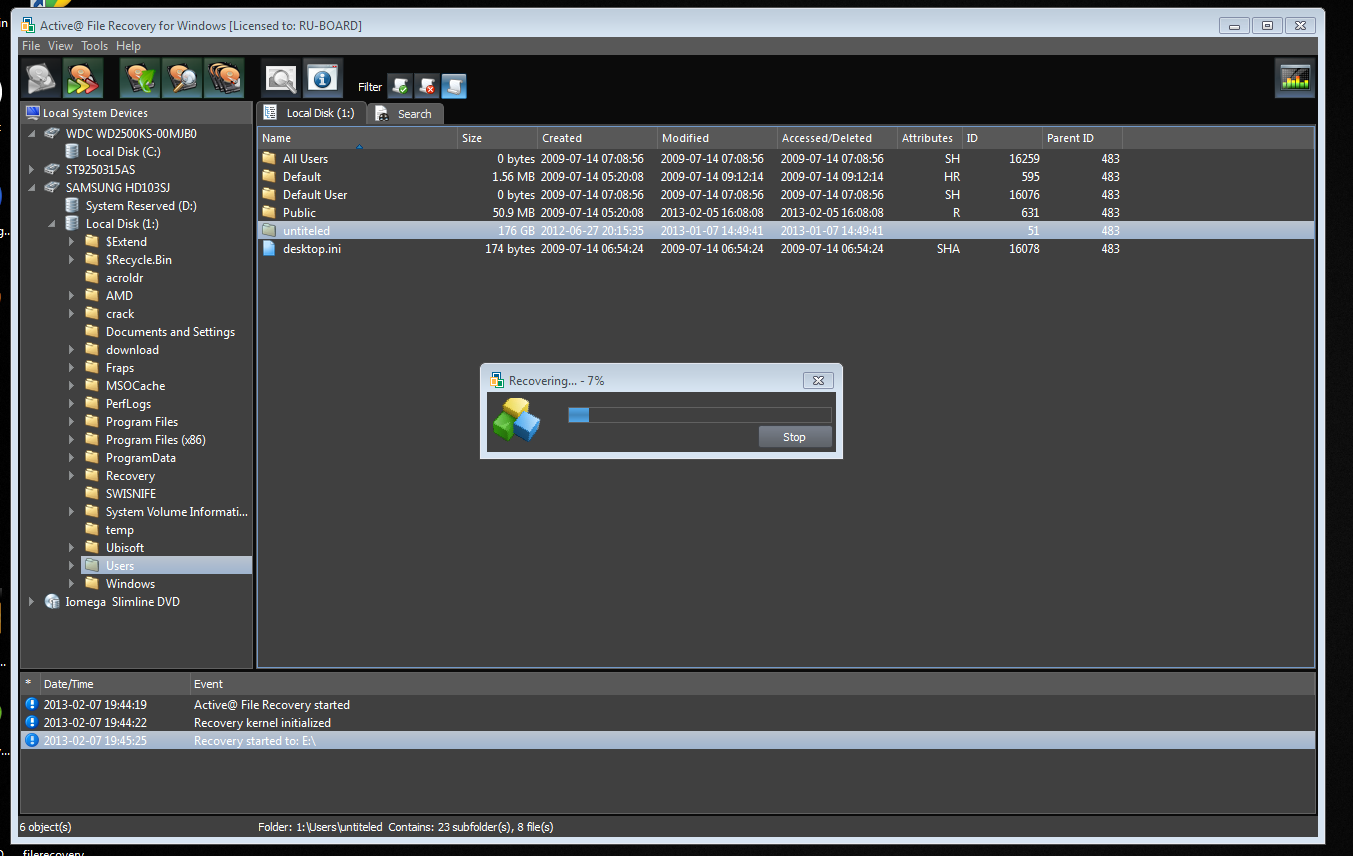
Task: Expand the AMD folder node
Action: (71, 295)
